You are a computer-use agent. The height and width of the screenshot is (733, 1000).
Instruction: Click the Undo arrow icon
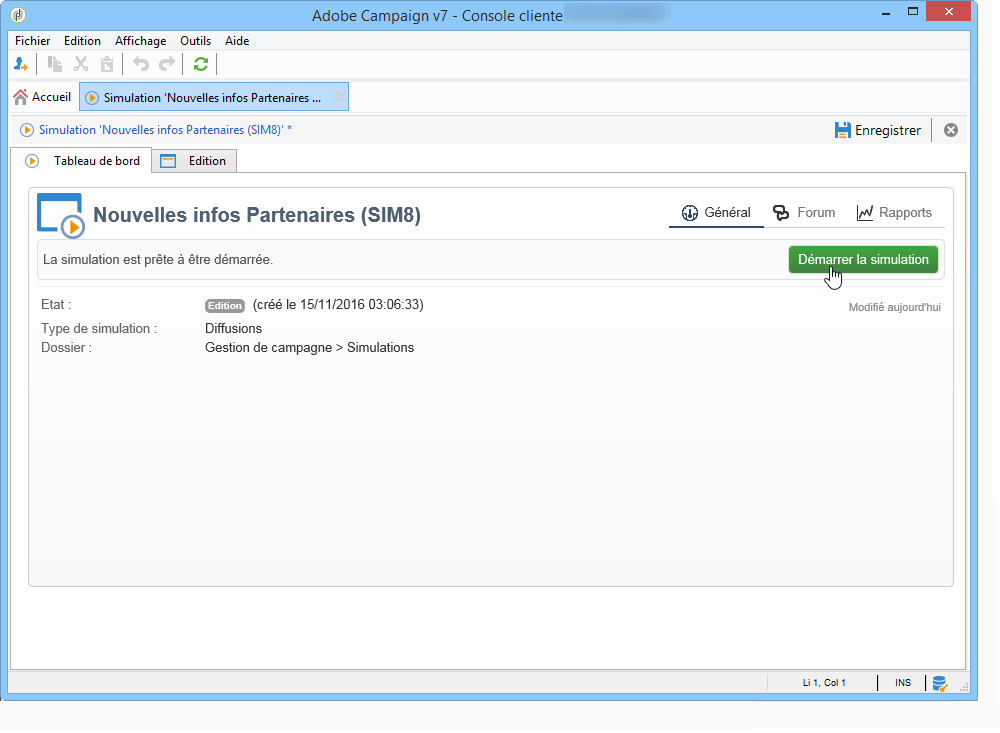tap(141, 64)
